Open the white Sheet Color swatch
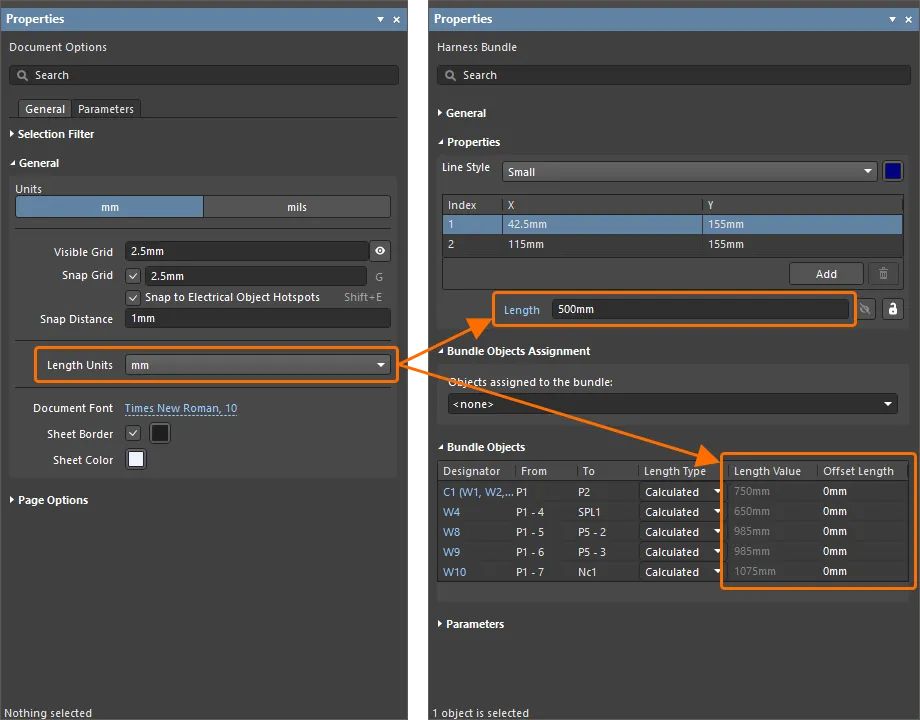 coord(136,460)
